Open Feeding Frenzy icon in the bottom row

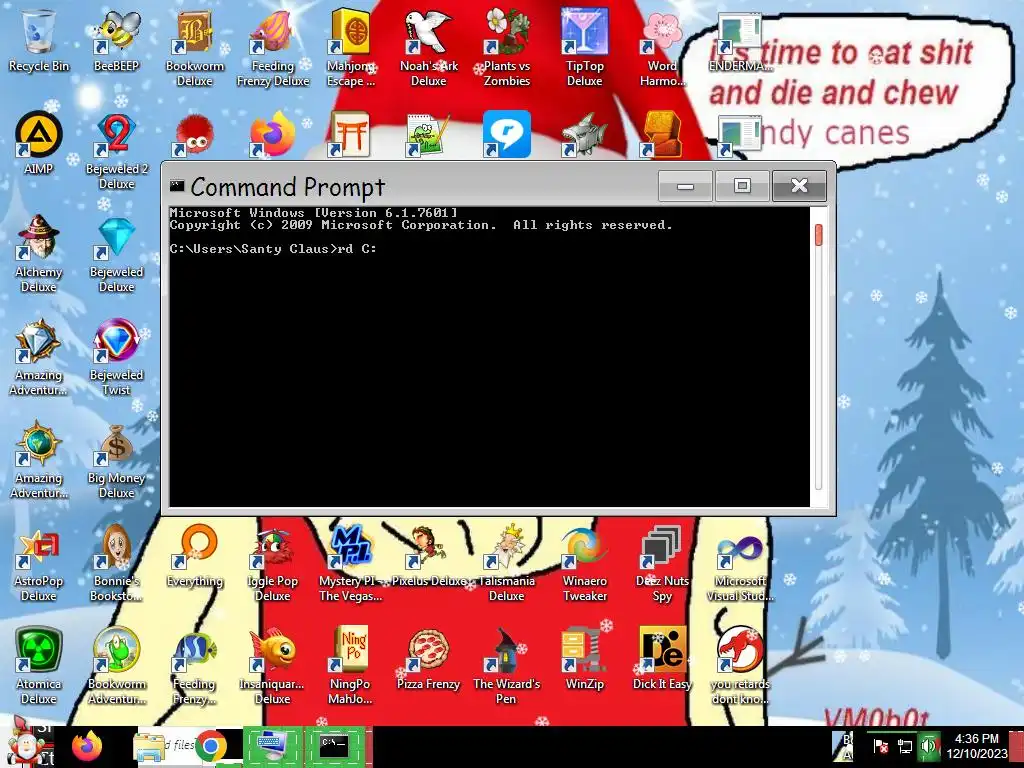pos(195,666)
